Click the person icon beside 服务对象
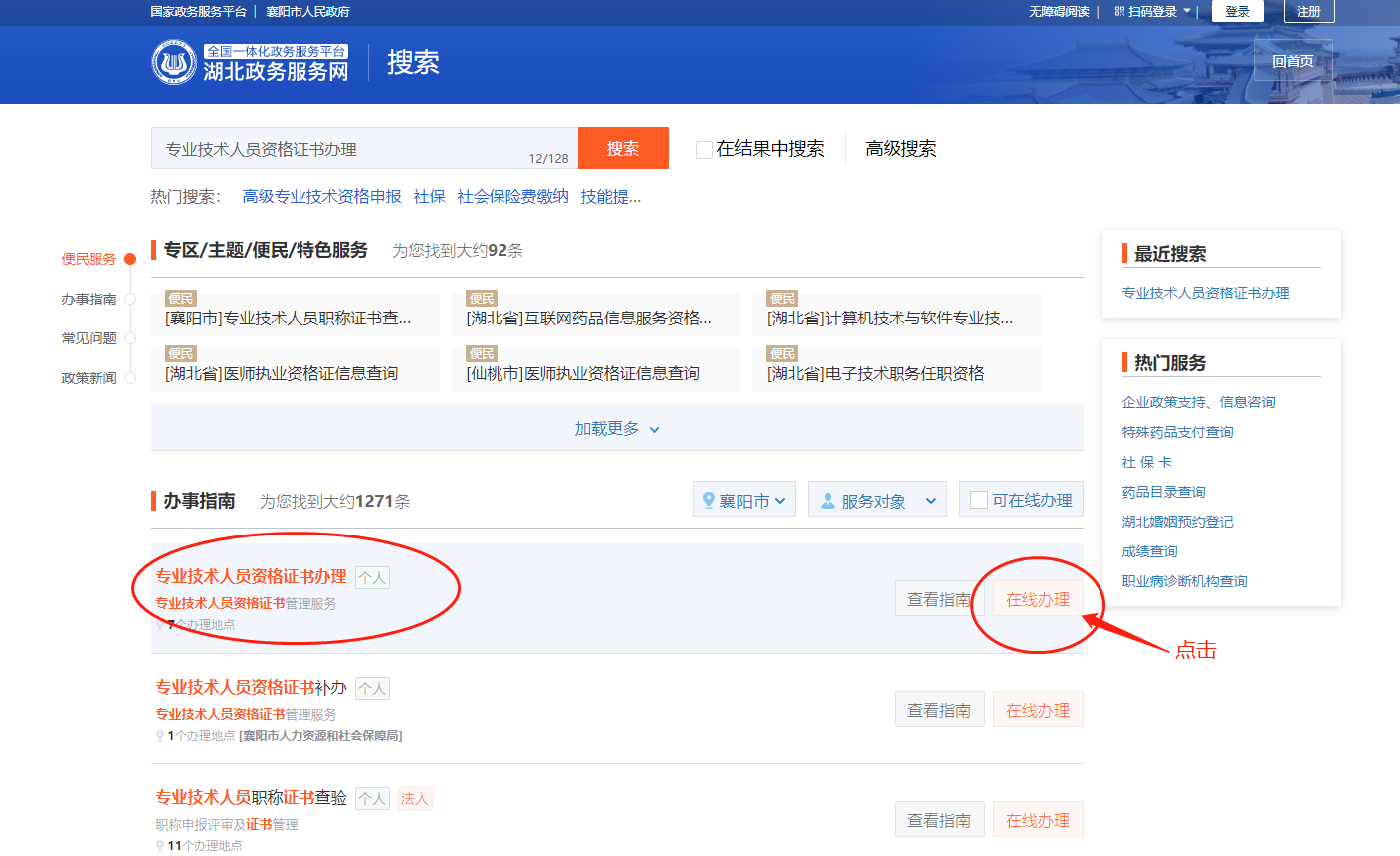Screen dimensions: 1400x856 click(x=827, y=501)
